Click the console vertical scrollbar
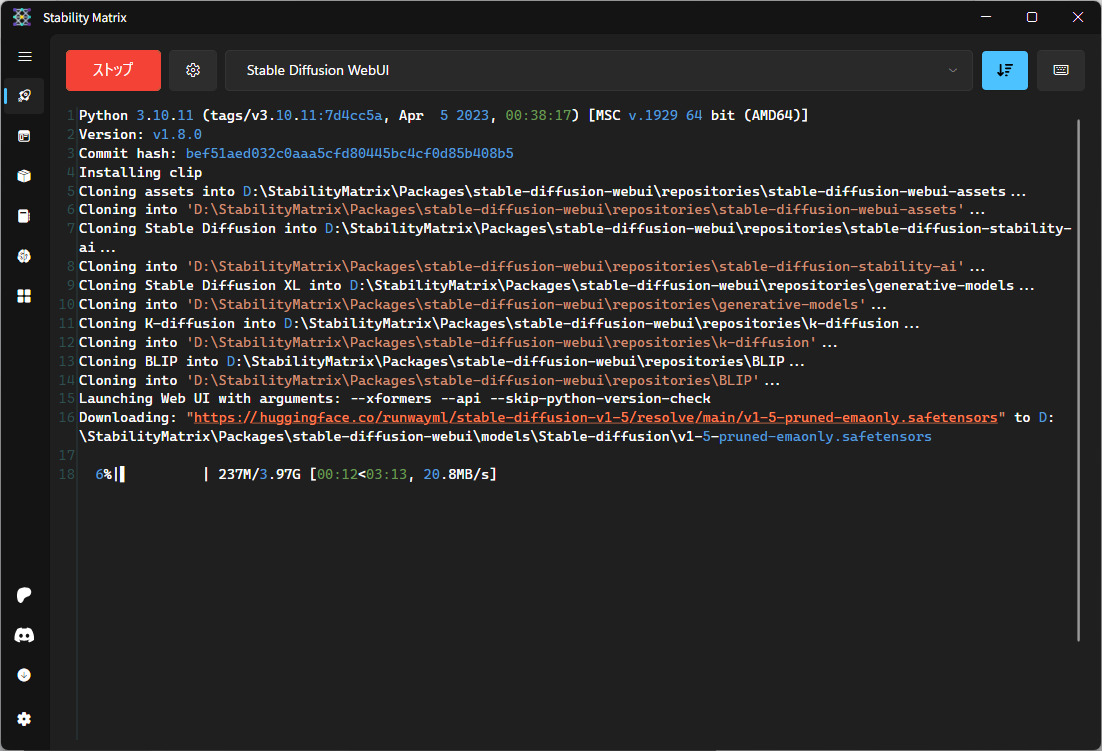1102x751 pixels. [x=1079, y=380]
